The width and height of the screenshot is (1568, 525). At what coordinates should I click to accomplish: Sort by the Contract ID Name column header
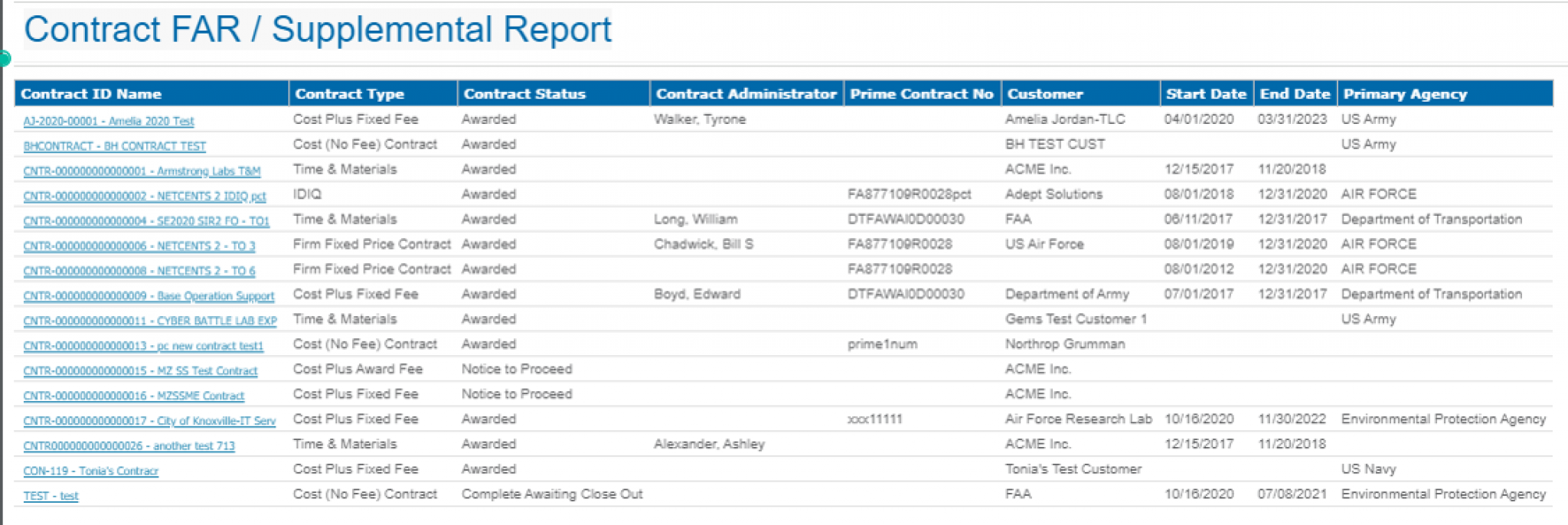click(92, 93)
